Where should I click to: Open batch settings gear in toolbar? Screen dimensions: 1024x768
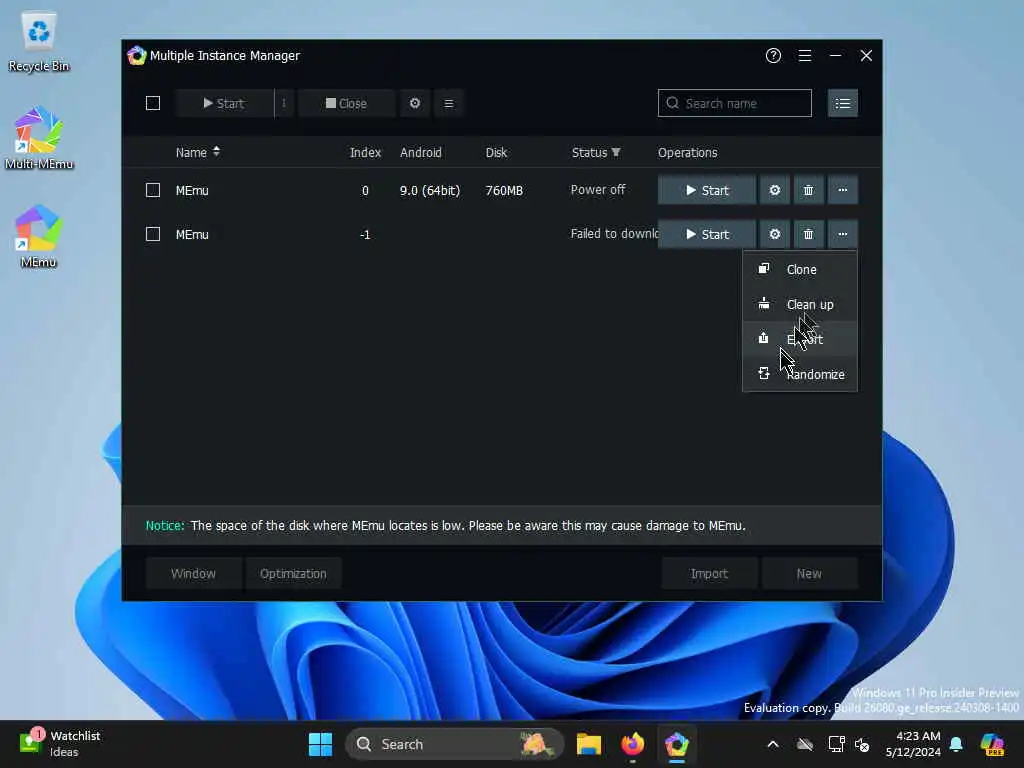[x=415, y=103]
